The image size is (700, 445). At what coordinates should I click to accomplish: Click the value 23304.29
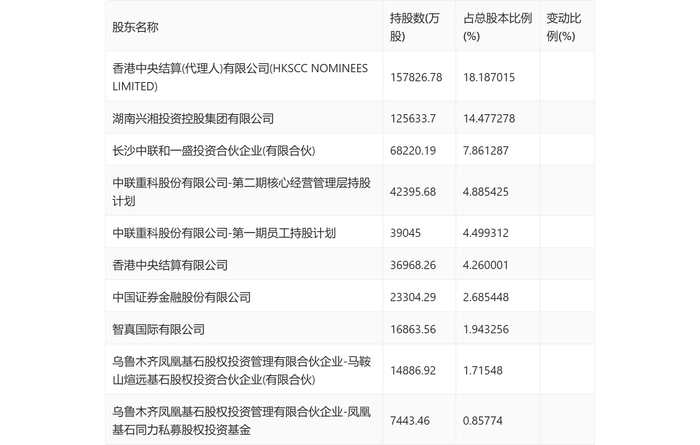[x=413, y=297]
